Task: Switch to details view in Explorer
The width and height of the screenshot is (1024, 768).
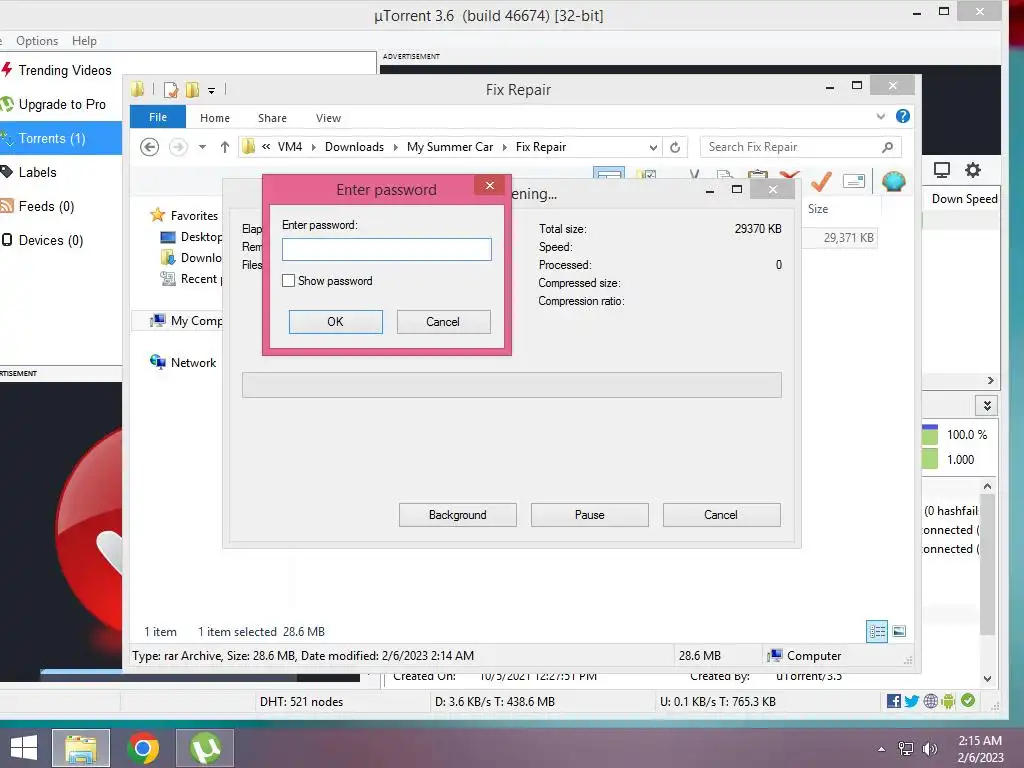Action: click(x=877, y=631)
